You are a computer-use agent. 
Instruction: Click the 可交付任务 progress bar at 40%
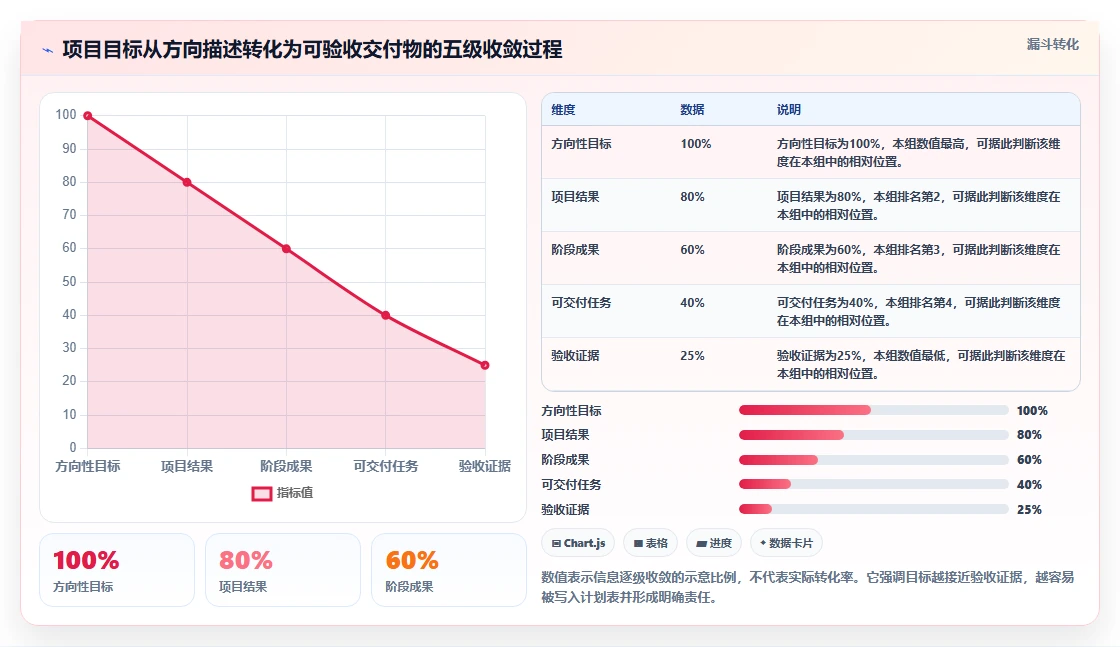pos(873,485)
